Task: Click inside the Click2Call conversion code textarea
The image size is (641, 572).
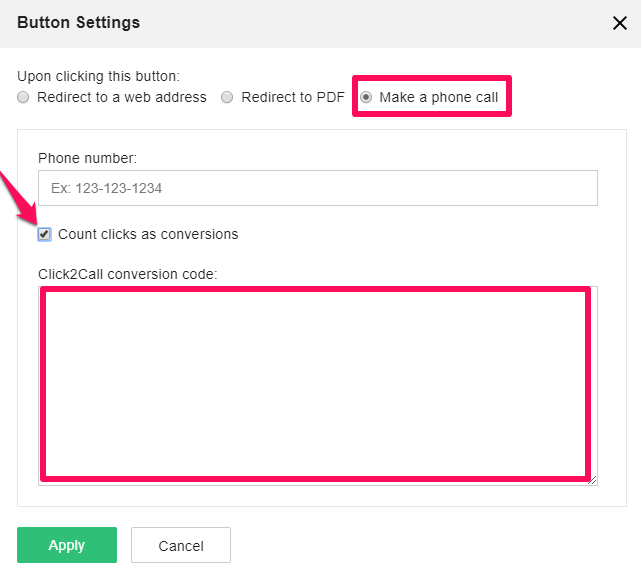Action: [315, 385]
